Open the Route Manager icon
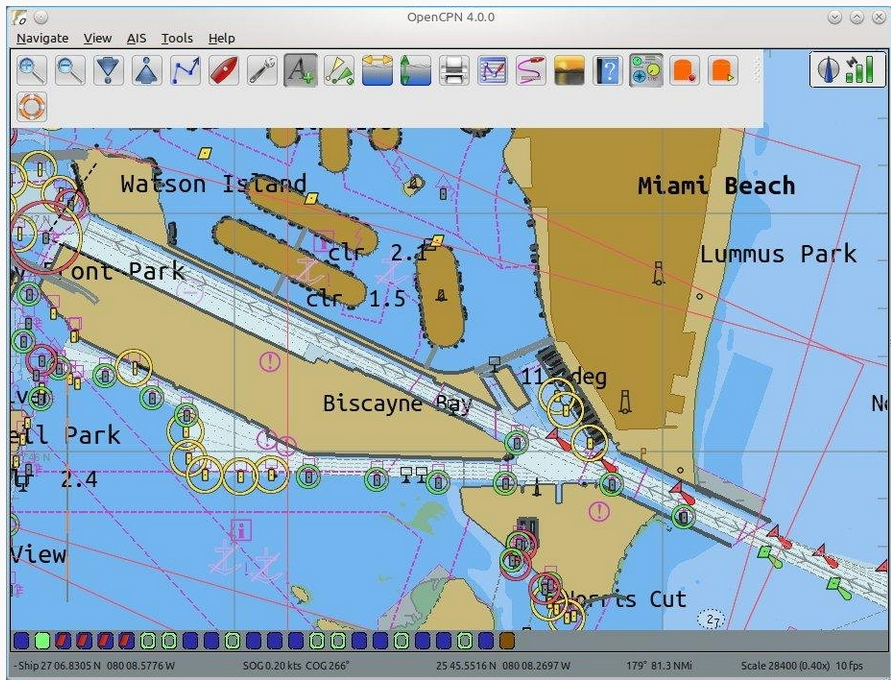 [492, 70]
